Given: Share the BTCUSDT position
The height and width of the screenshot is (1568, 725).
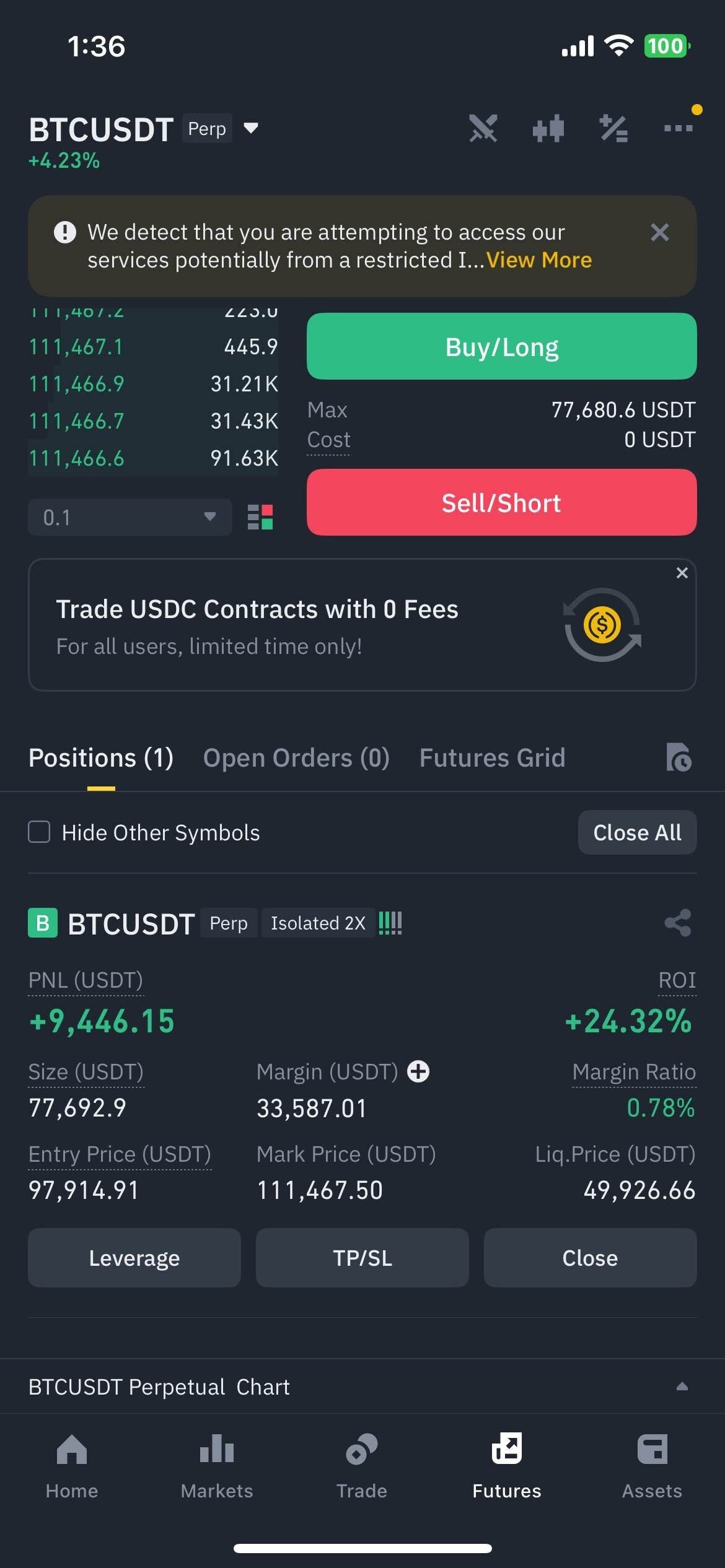Looking at the screenshot, I should coord(678,923).
